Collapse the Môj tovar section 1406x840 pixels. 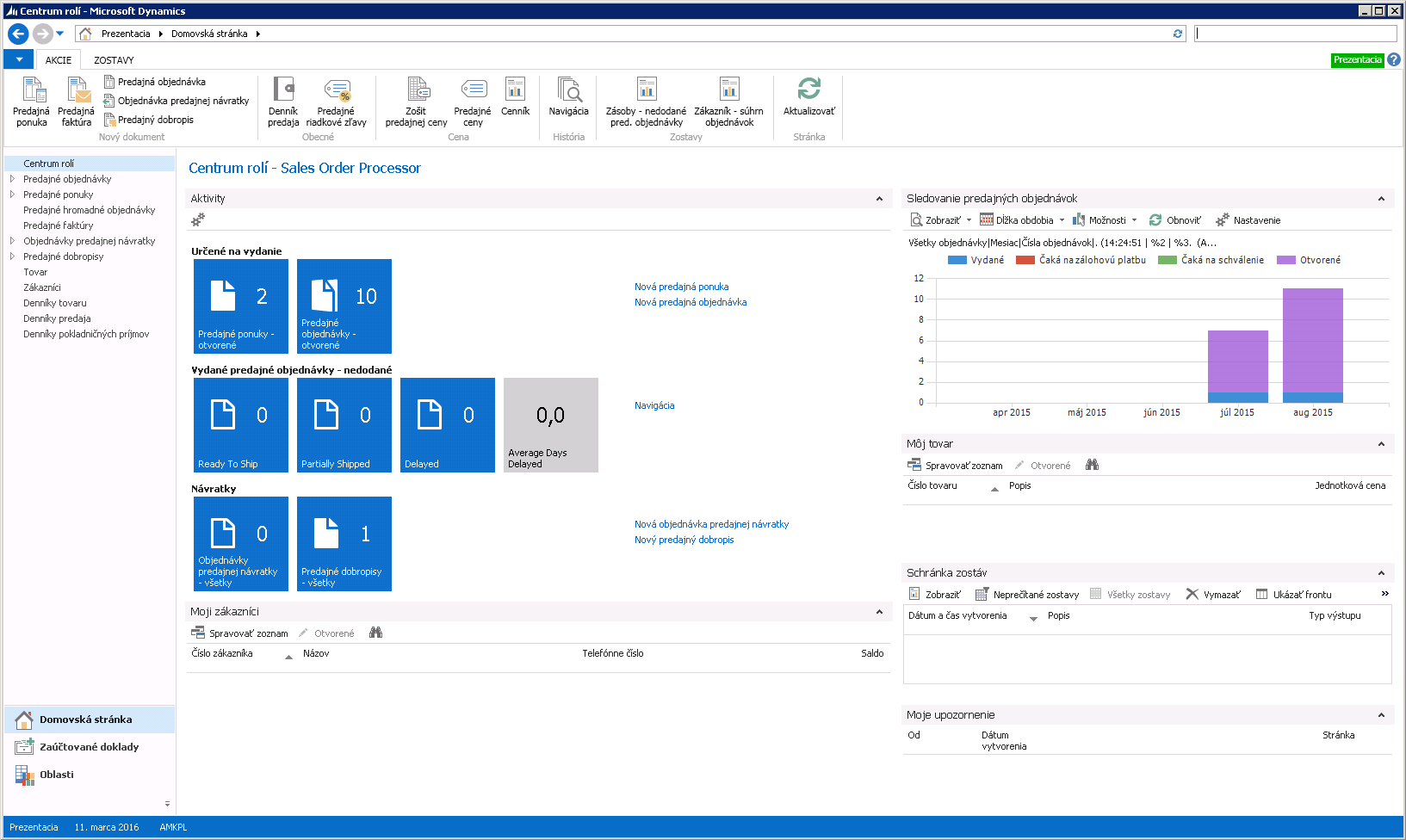[1381, 444]
